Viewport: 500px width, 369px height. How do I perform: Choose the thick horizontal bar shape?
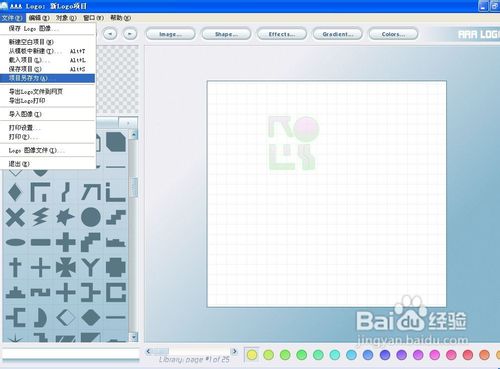pyautogui.click(x=40, y=242)
